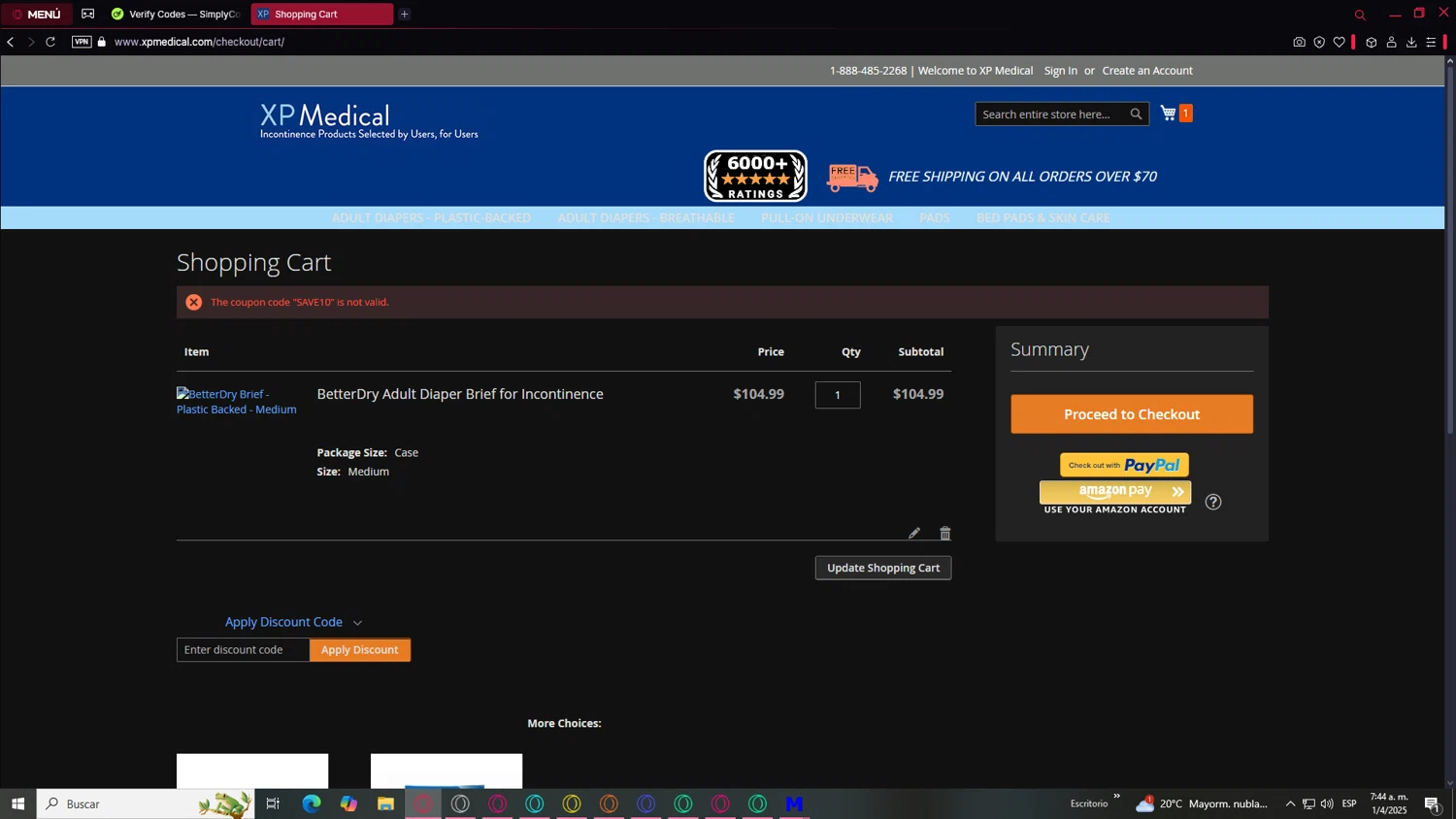Click the site padlock security icon
Screen dimensions: 1456x819
(102, 42)
